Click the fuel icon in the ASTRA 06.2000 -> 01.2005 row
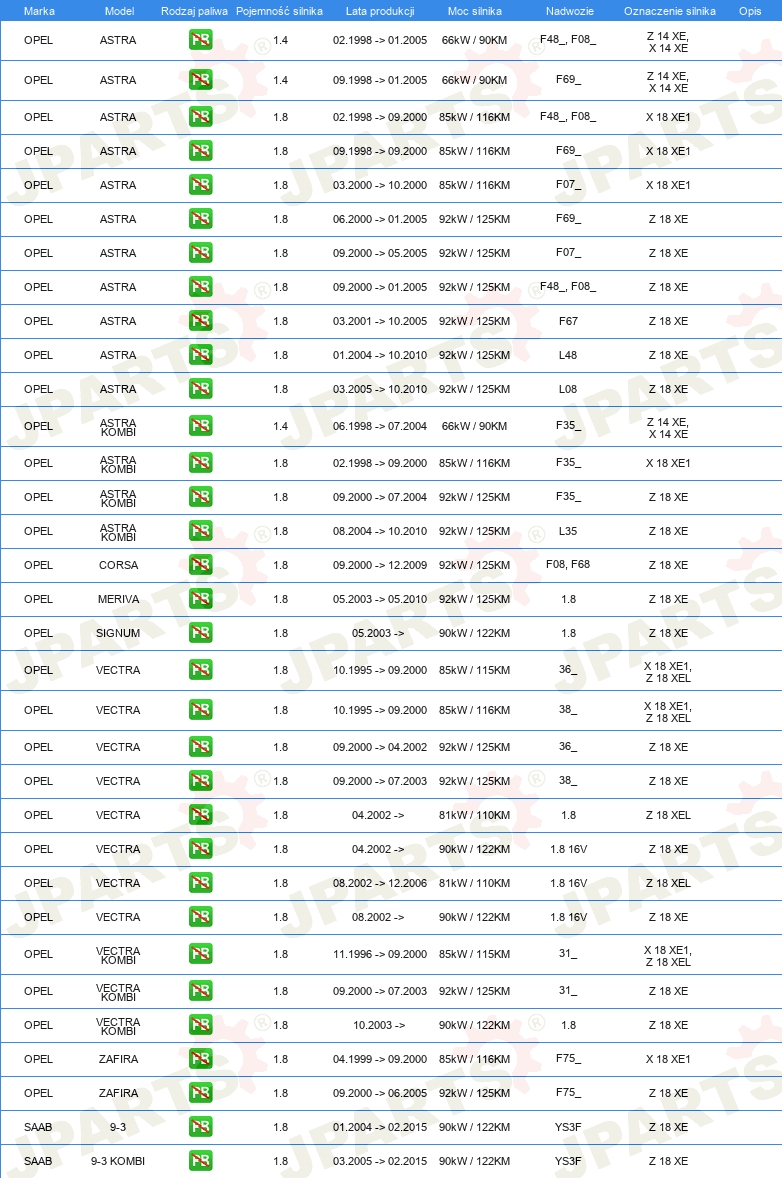 click(x=201, y=219)
